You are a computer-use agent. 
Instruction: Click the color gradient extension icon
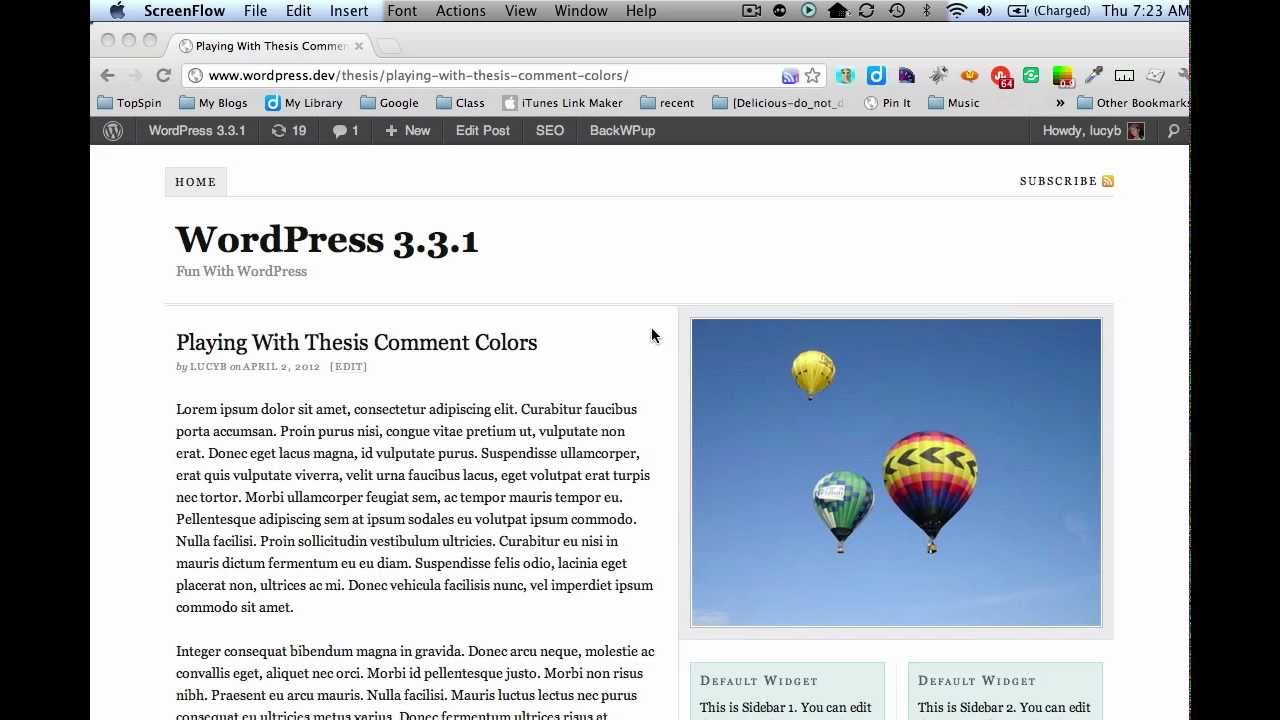point(1063,76)
